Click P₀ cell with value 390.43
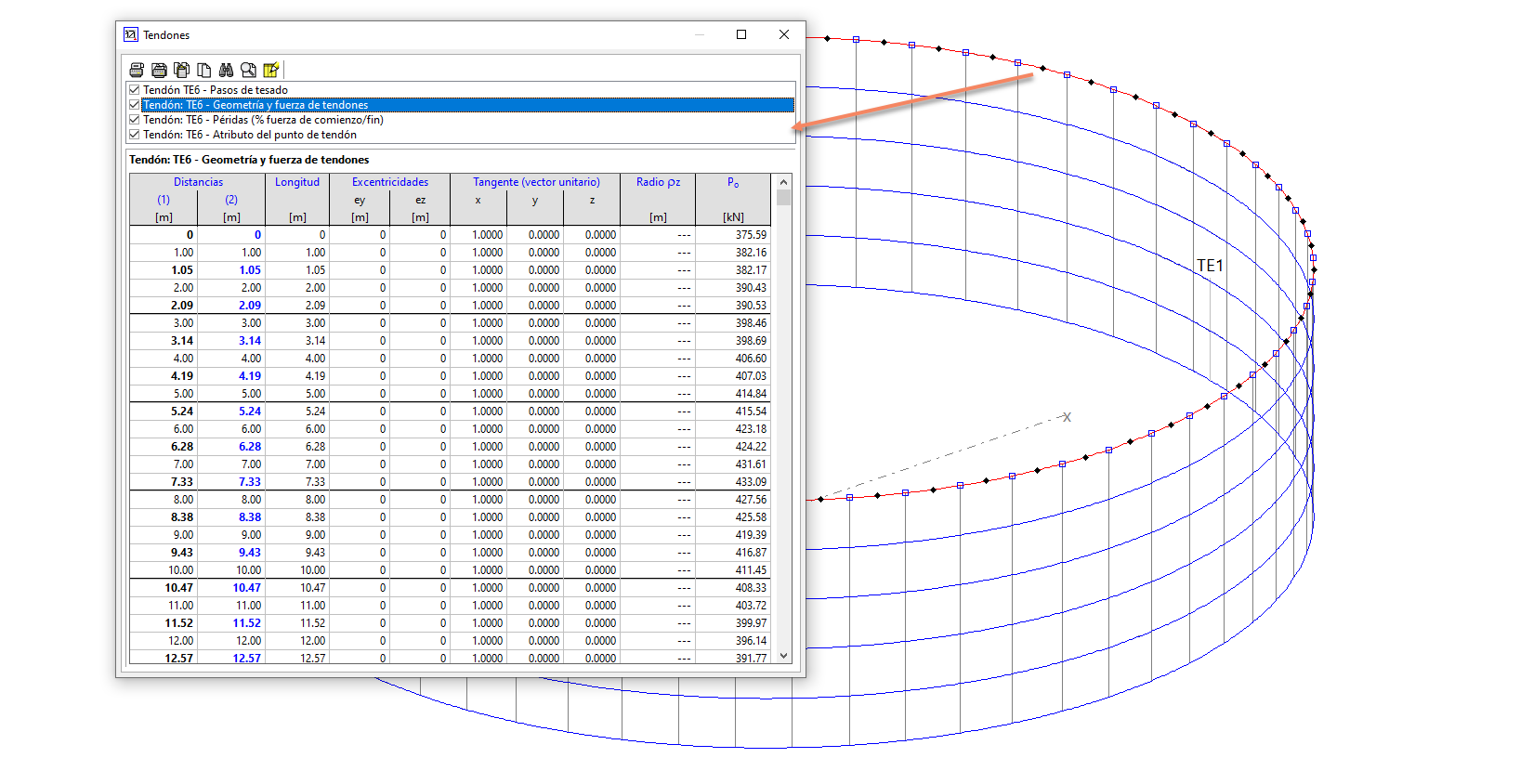This screenshot has width=1533, height=784. [733, 288]
